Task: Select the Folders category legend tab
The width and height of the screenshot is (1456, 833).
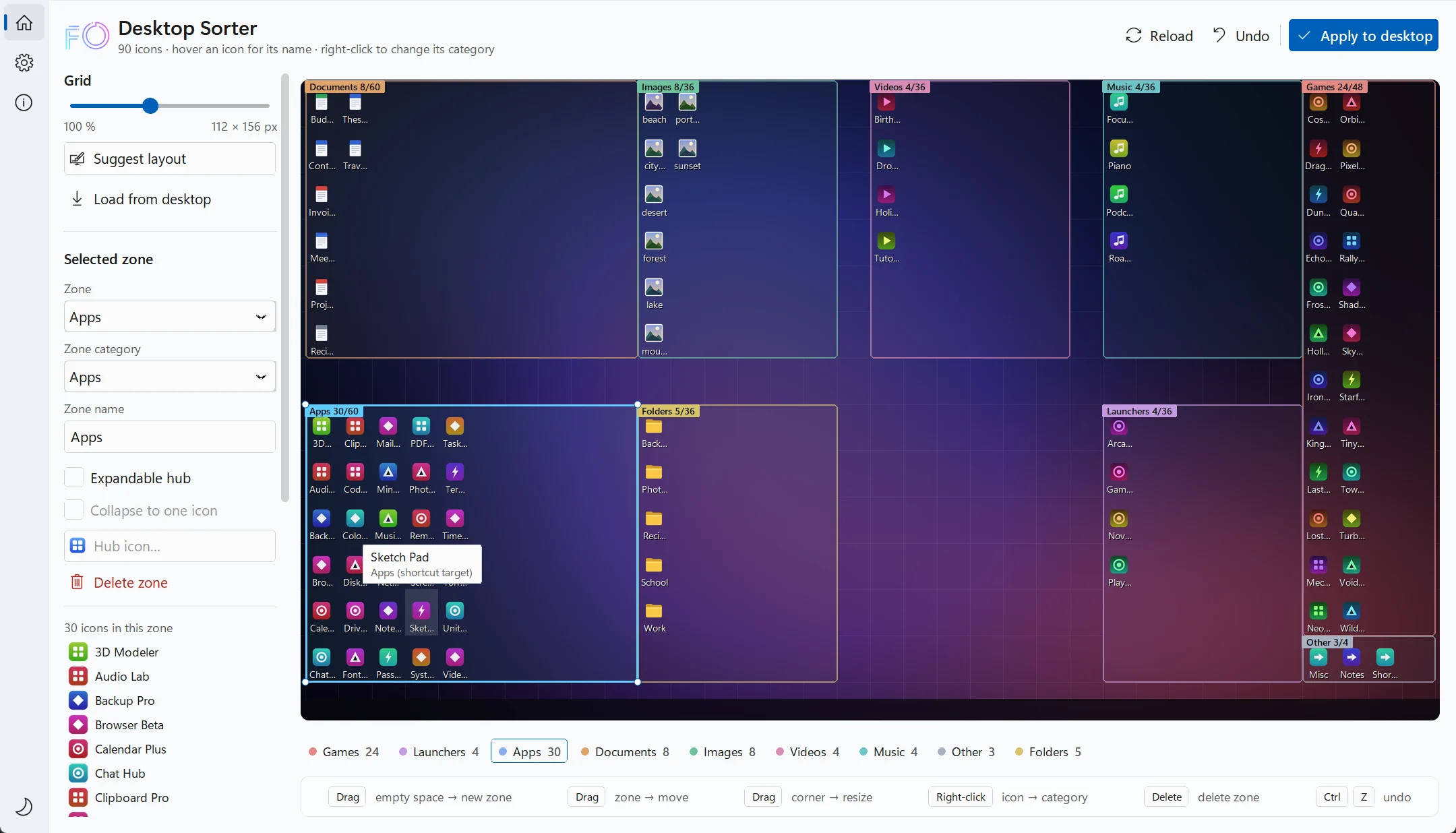Action: tap(1048, 751)
